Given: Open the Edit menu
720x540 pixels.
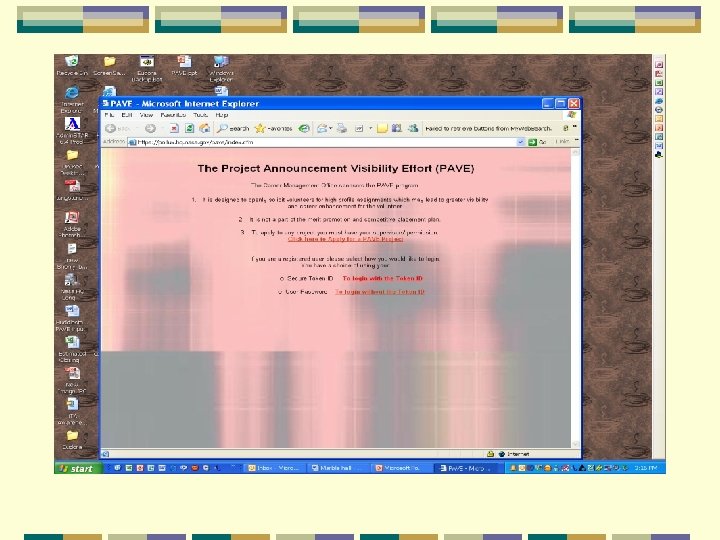Looking at the screenshot, I should point(127,115).
